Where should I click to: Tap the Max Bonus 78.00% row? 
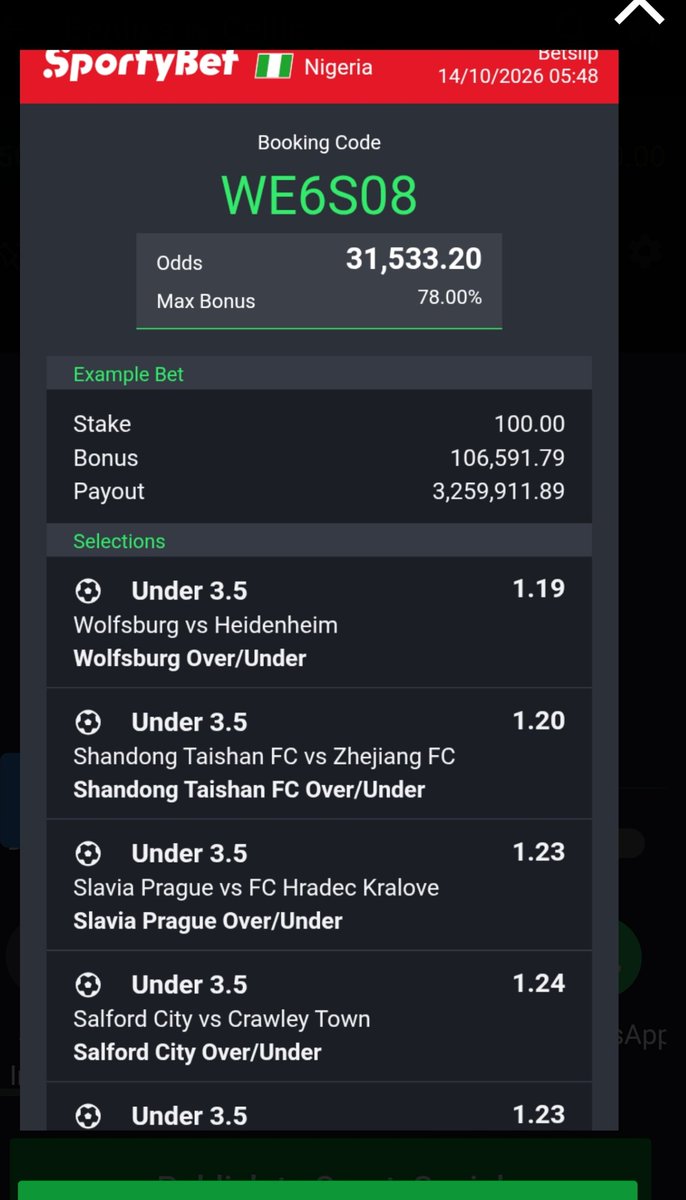(x=319, y=300)
